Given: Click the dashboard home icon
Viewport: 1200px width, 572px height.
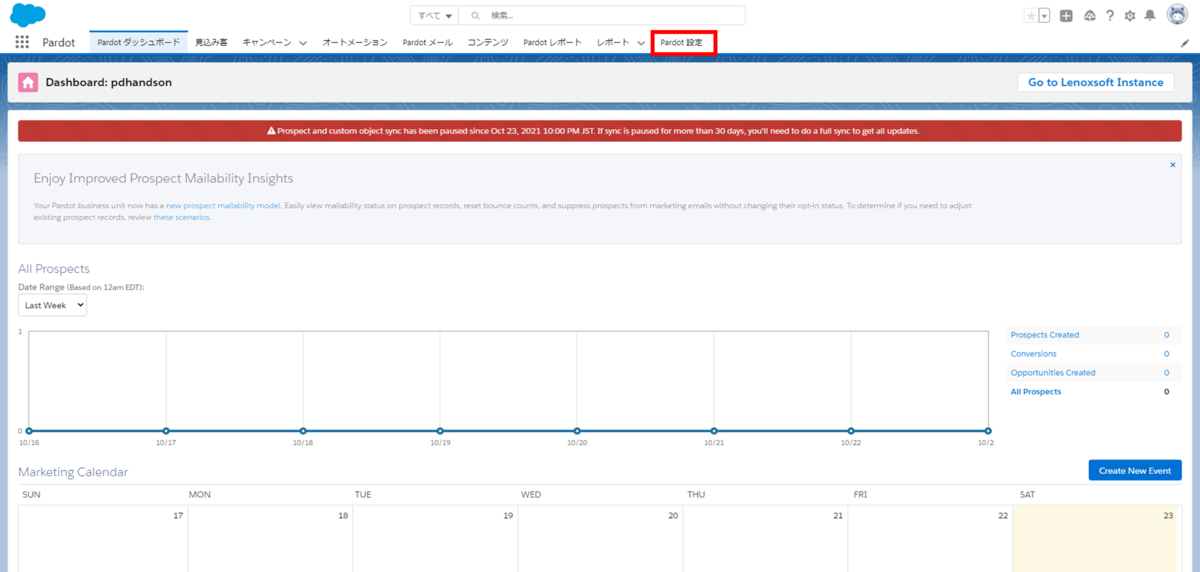Looking at the screenshot, I should point(28,82).
